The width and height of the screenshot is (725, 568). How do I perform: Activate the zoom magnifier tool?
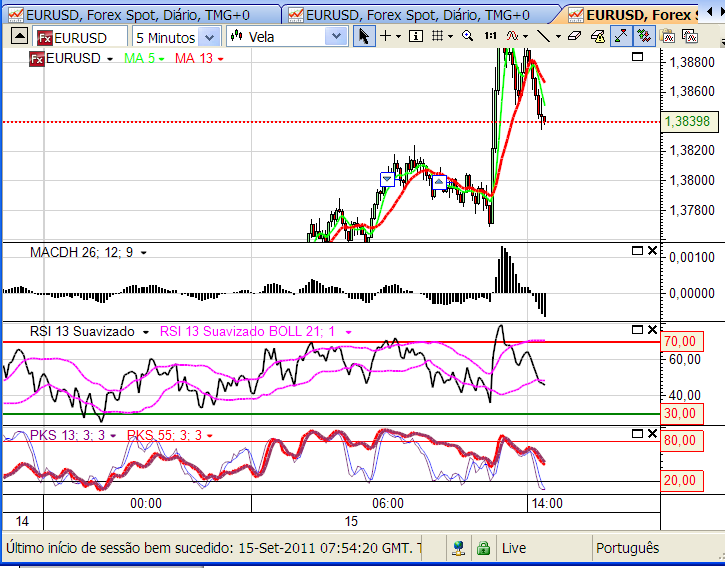pos(467,36)
